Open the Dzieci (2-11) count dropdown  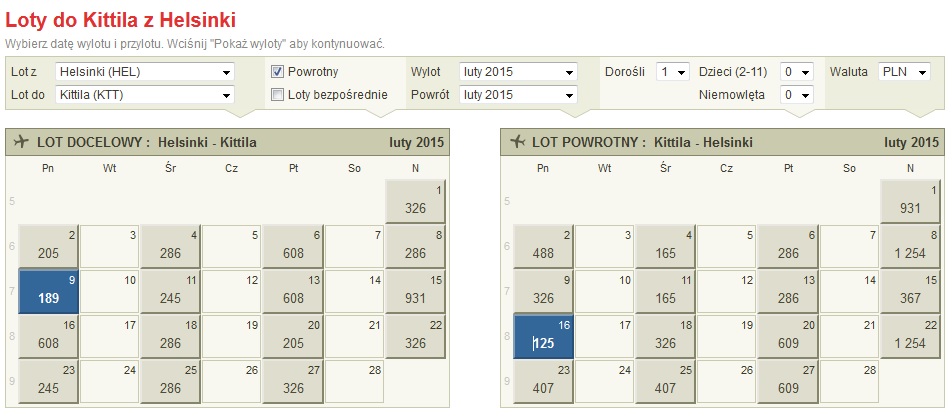coord(797,72)
